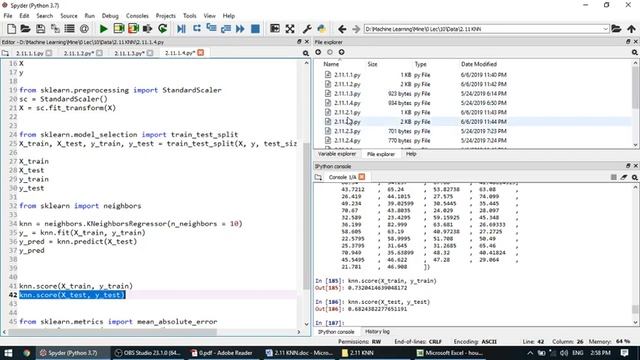Run cell and advance toolbar icon
Image resolution: width=640 pixels, height=360 pixels.
click(x=133, y=29)
